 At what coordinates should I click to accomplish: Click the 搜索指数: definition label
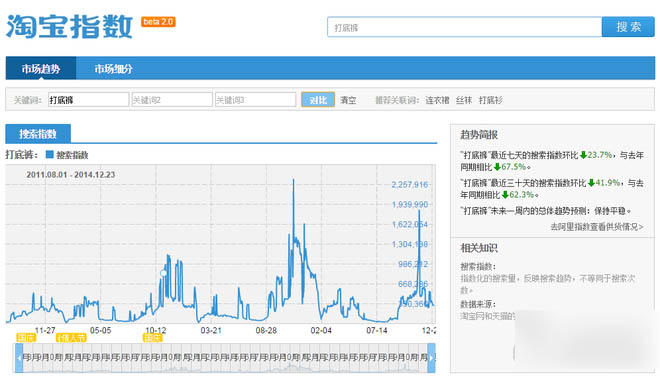click(478, 267)
